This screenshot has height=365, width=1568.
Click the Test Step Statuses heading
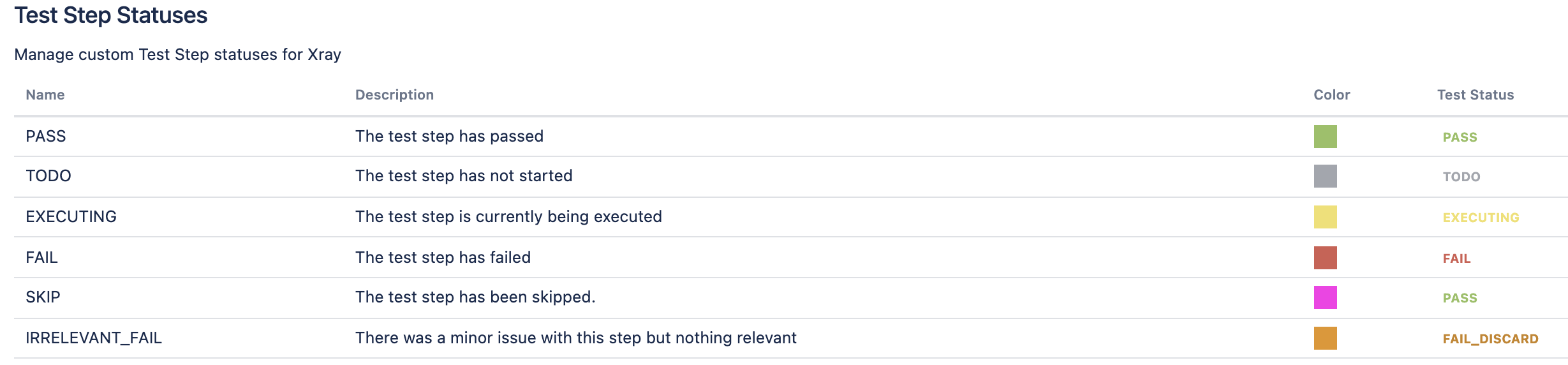click(111, 15)
